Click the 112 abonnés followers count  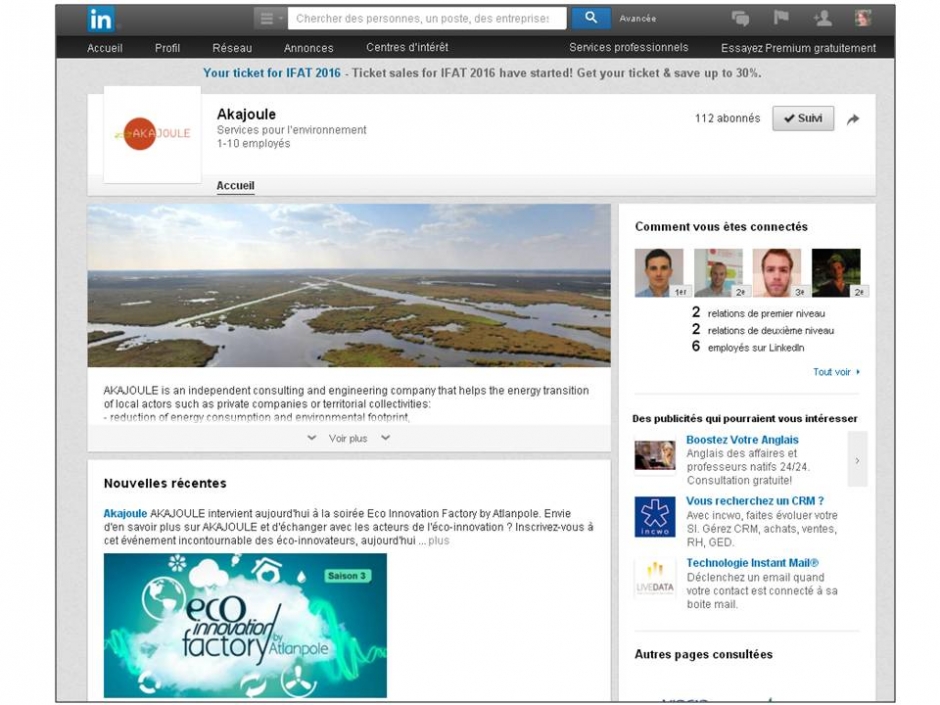tap(727, 119)
